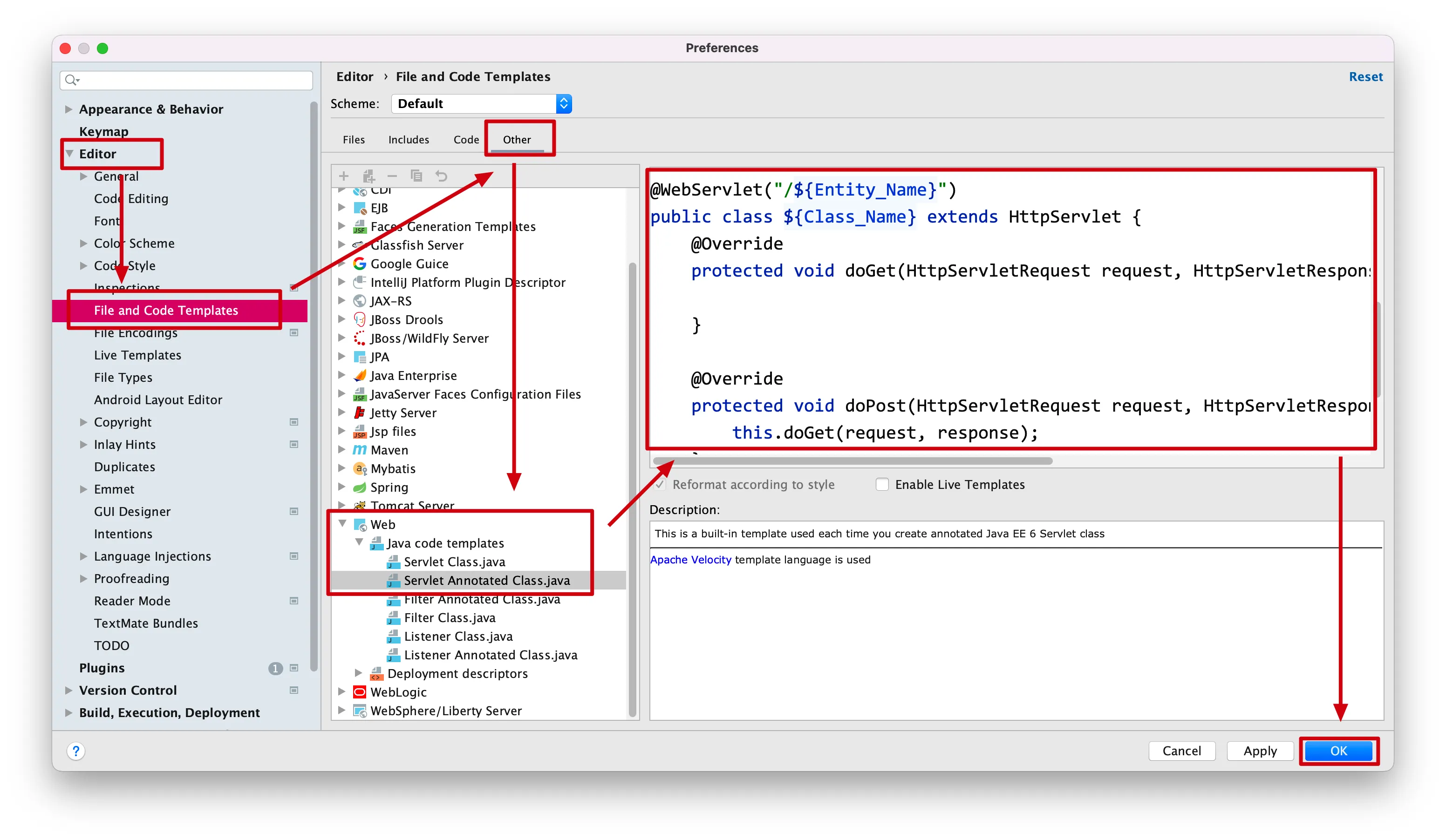Expand the Copyright settings node
1446x840 pixels.
point(84,422)
